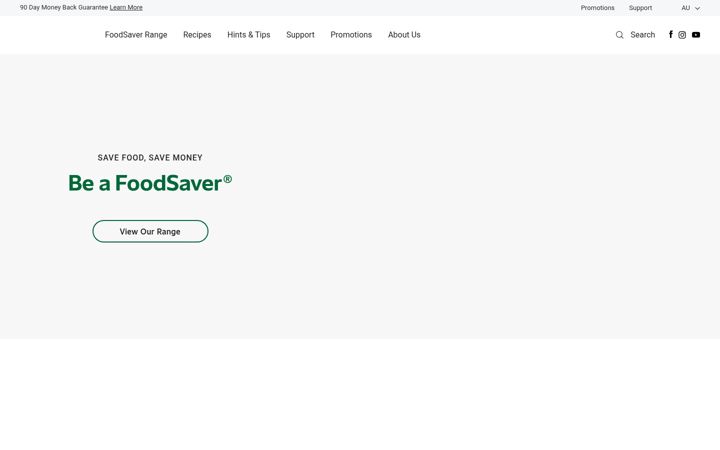Open Support link in top bar
The height and width of the screenshot is (450, 720).
pyautogui.click(x=640, y=8)
